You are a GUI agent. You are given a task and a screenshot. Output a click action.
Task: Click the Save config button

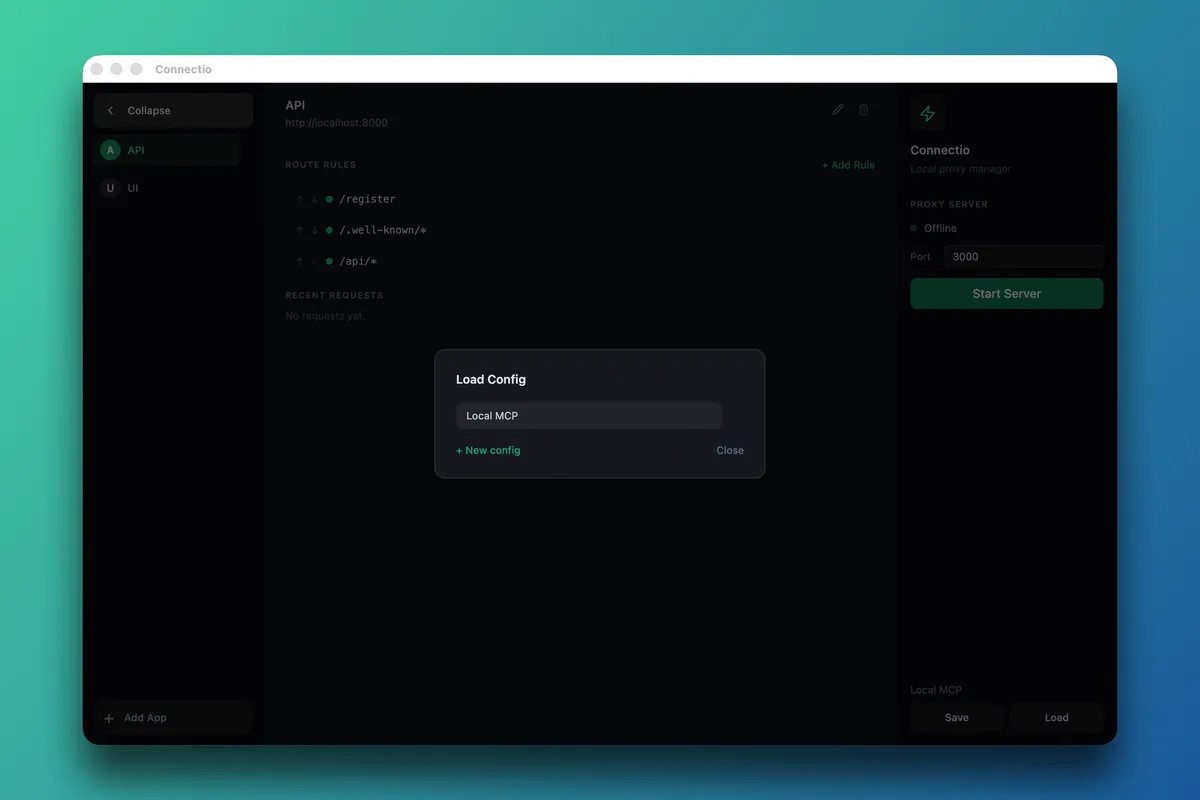(x=956, y=718)
